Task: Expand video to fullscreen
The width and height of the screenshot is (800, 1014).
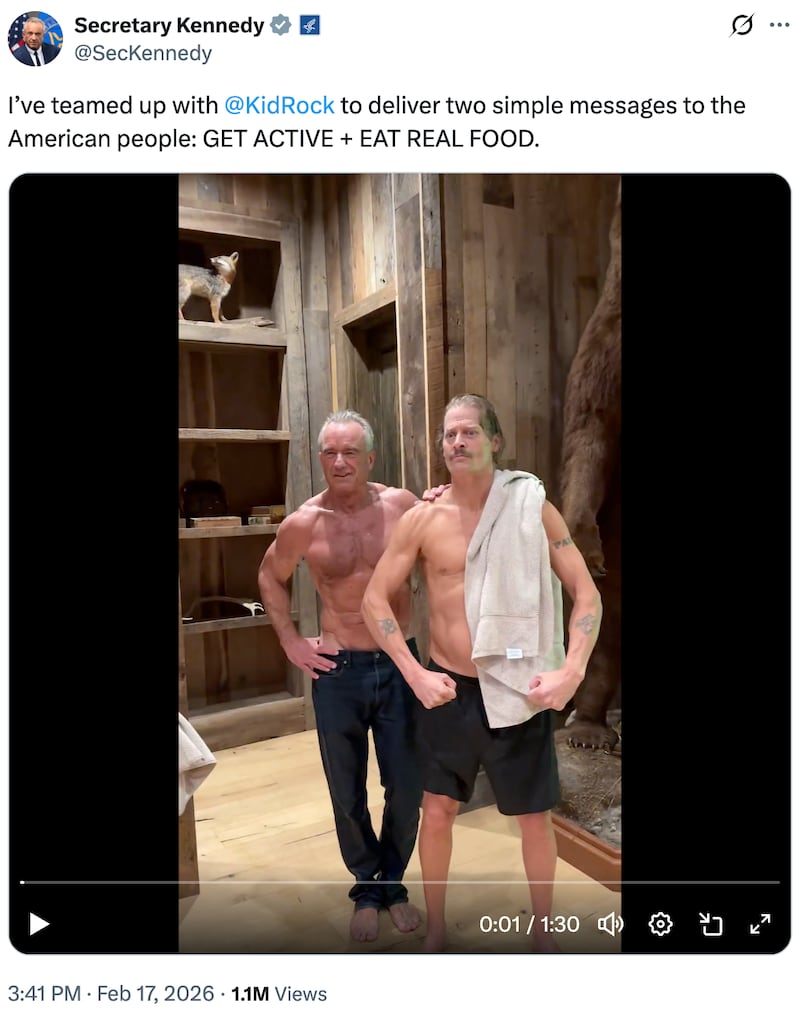Action: point(760,924)
